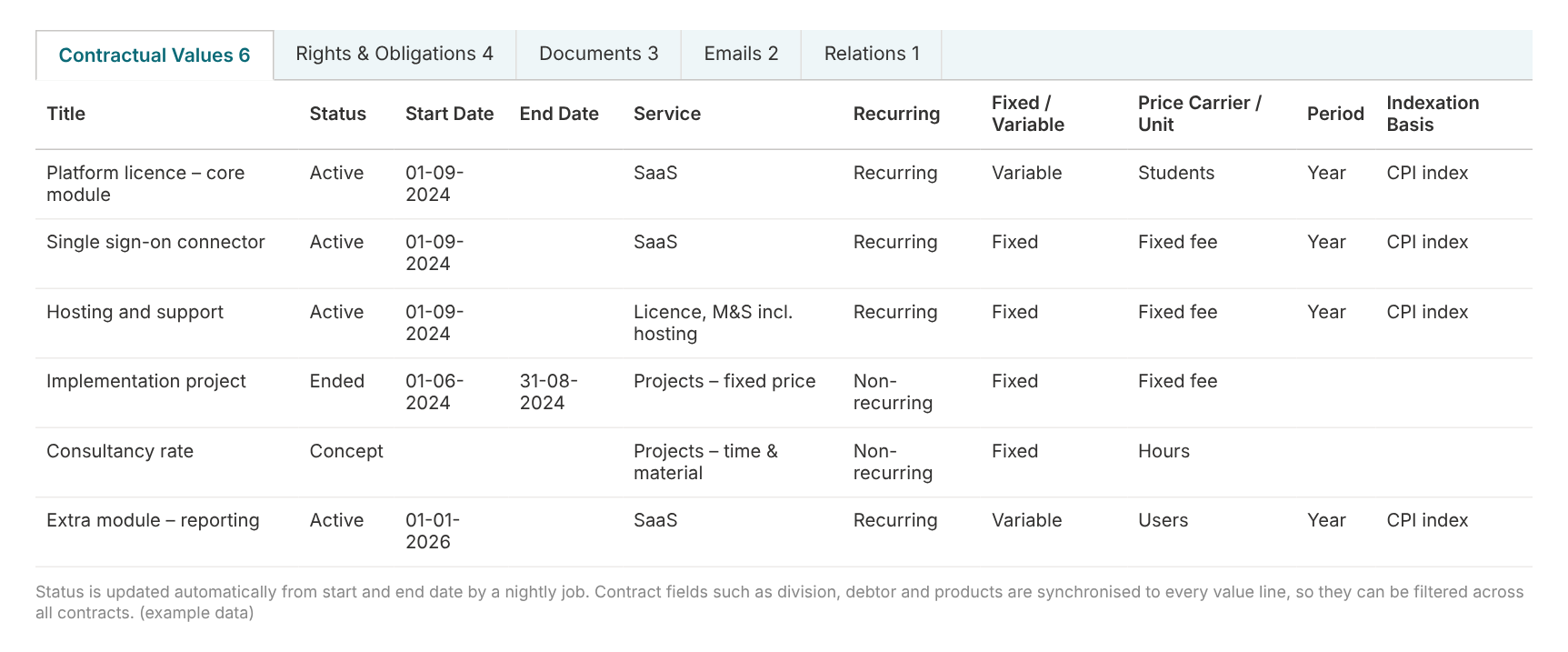Select the Consultancy rate title
This screenshot has width=1568, height=652.
120,451
